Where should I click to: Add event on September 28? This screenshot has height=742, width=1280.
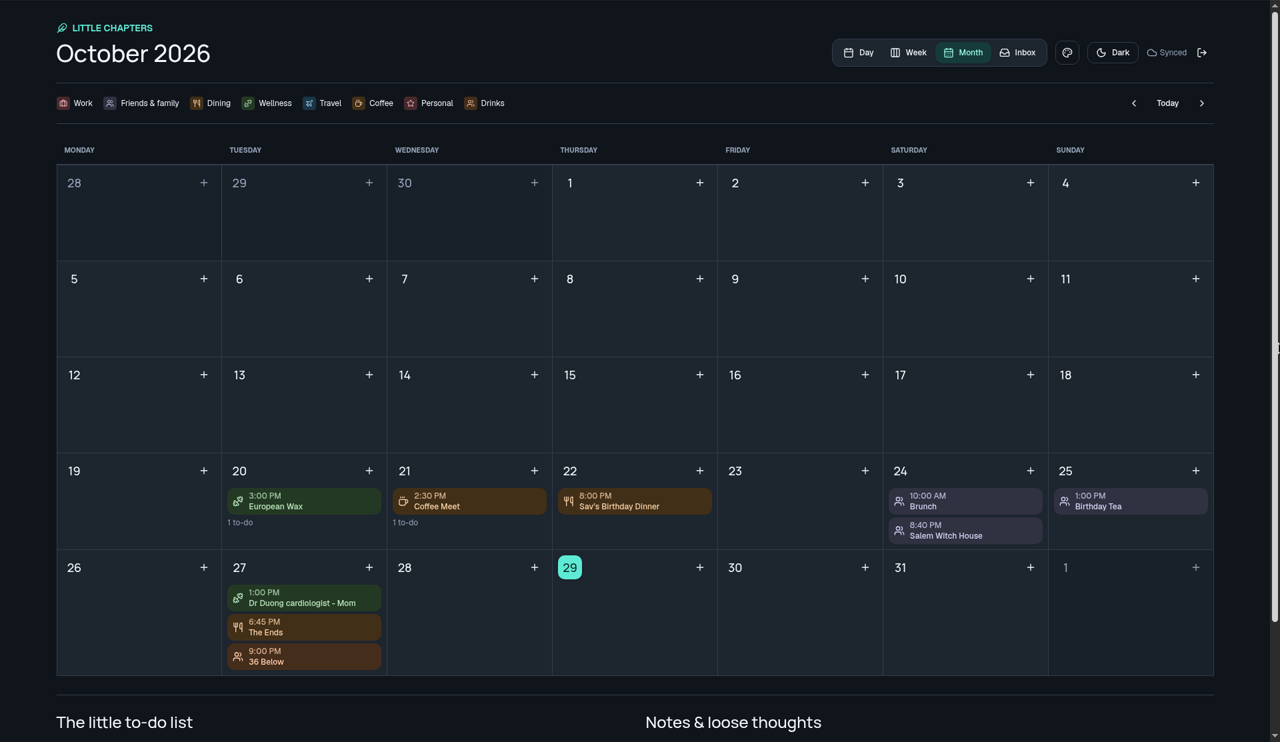click(x=204, y=183)
